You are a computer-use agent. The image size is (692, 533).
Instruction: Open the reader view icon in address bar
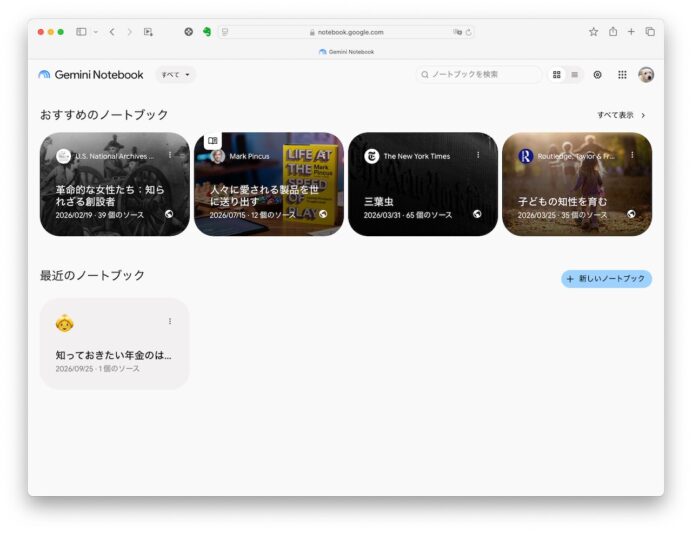[x=225, y=32]
